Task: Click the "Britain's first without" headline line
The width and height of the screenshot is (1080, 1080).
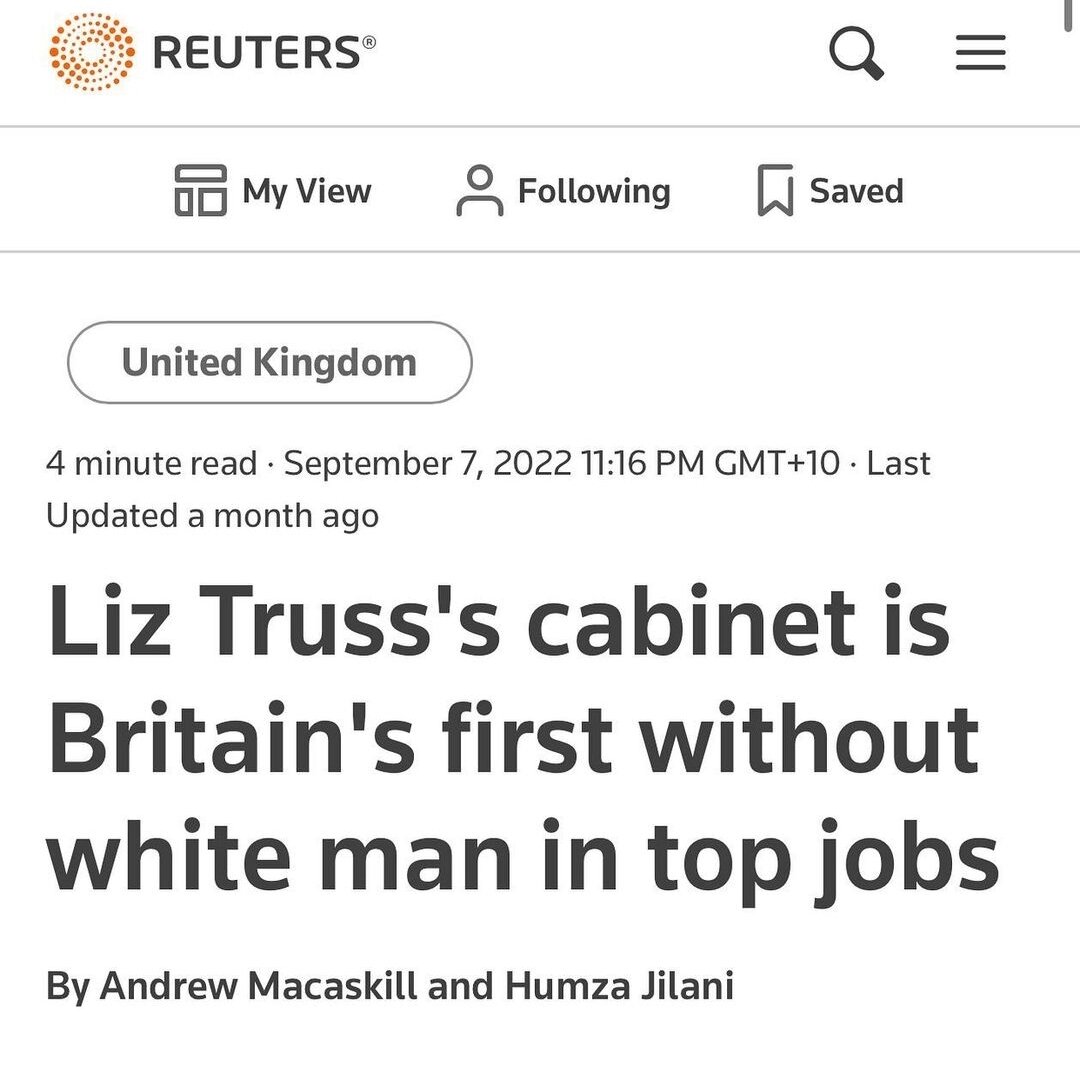Action: (x=512, y=741)
